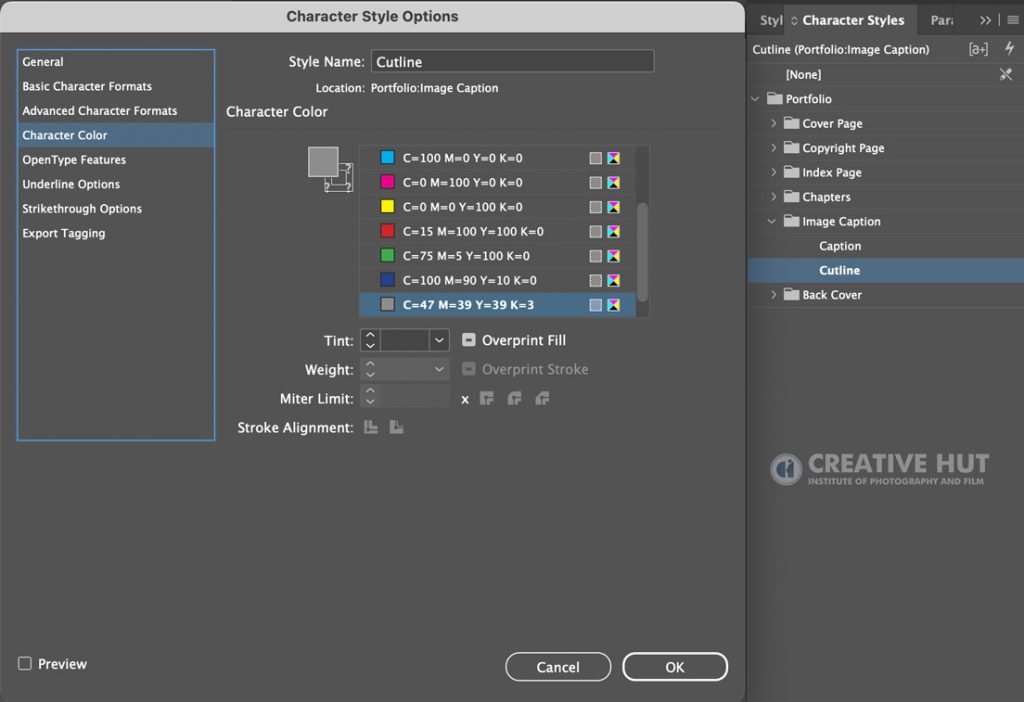This screenshot has width=1024, height=702.
Task: Collapse the Image Caption folder
Action: 772,221
